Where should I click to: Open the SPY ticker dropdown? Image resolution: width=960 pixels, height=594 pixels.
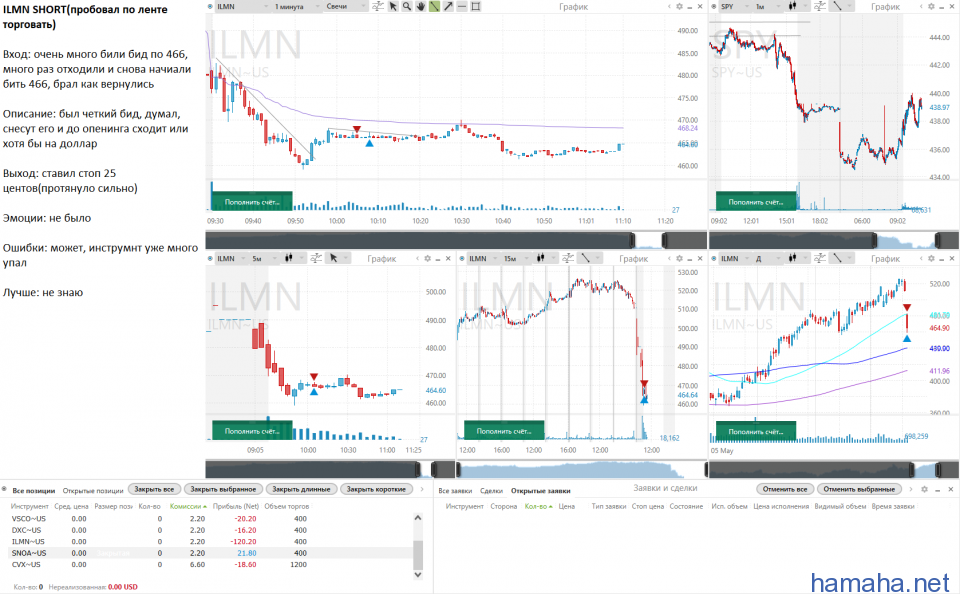735,6
